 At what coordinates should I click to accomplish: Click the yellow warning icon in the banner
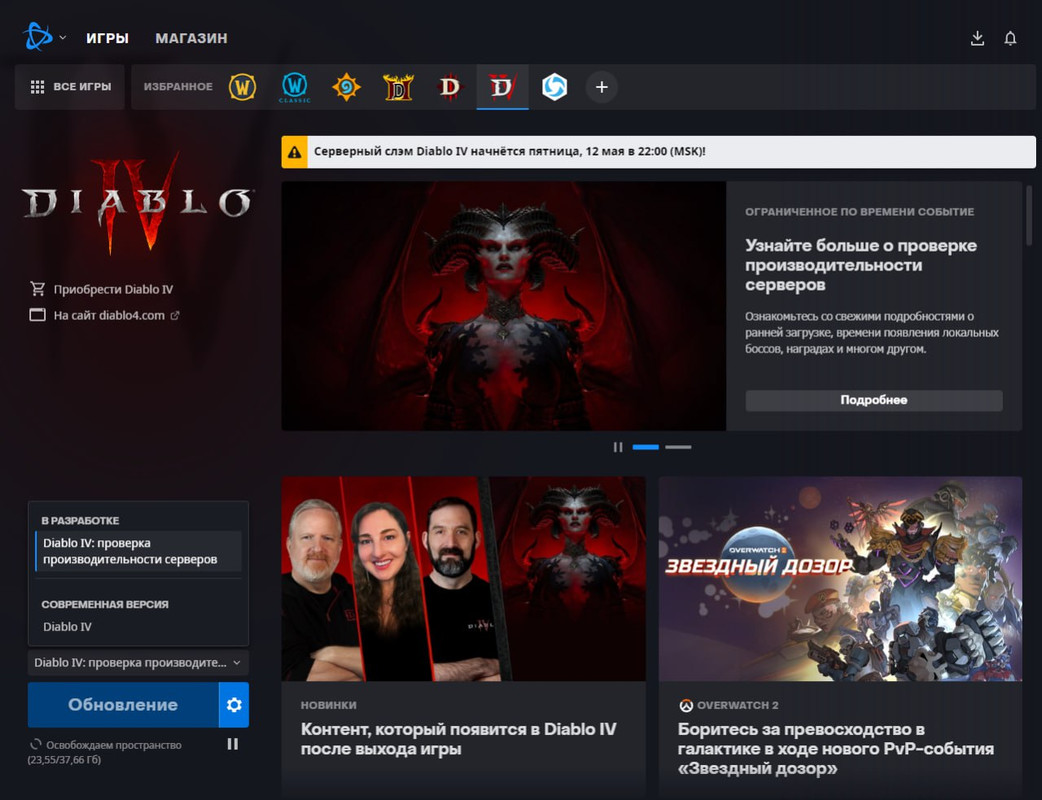click(294, 152)
